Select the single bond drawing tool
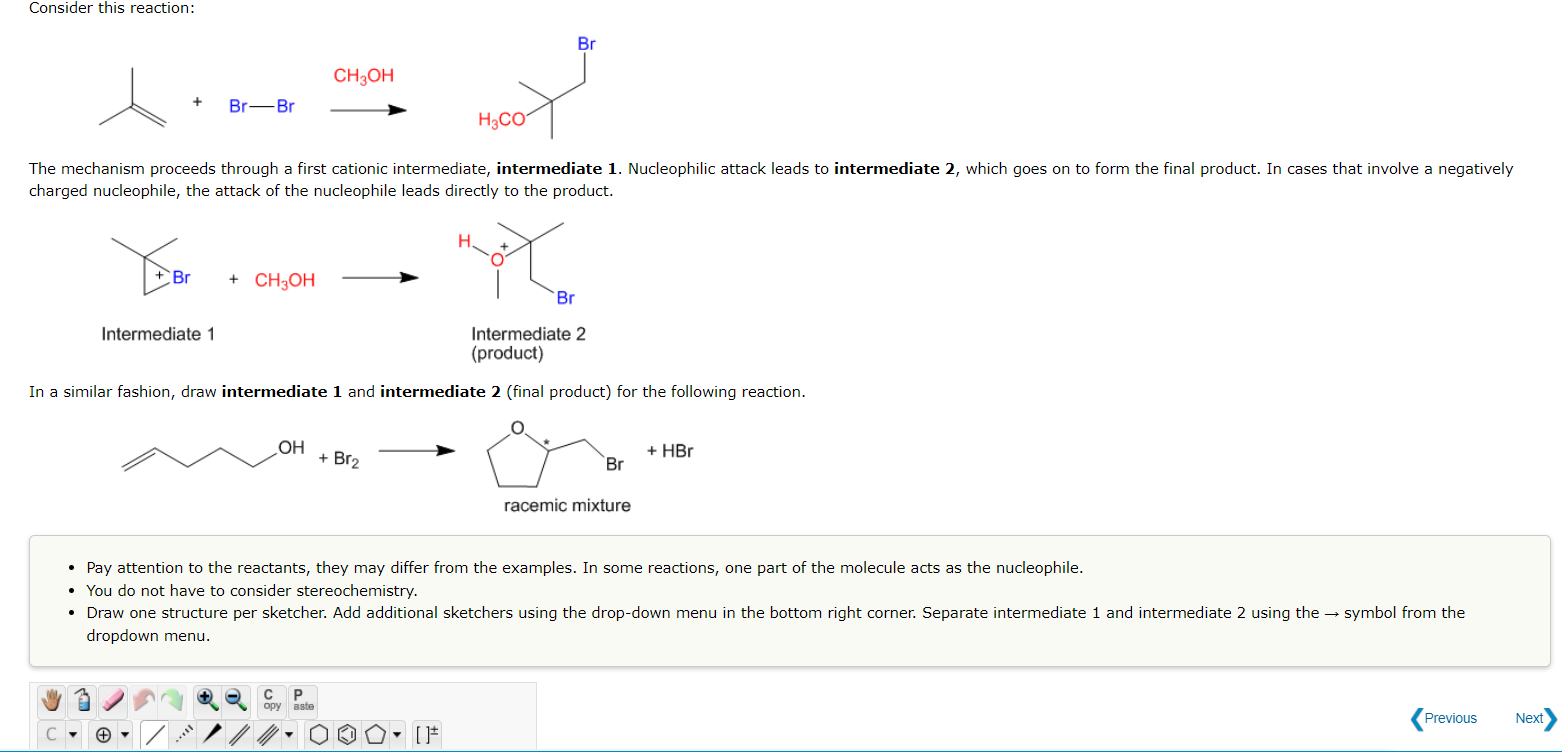Viewport: 1562px width, 752px height. [154, 732]
